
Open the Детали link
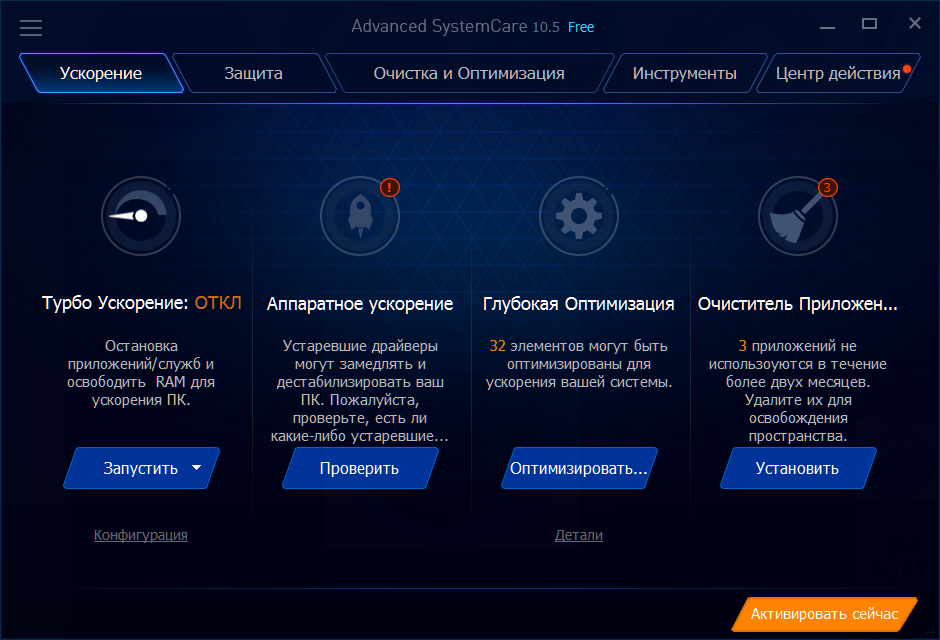pyautogui.click(x=579, y=535)
